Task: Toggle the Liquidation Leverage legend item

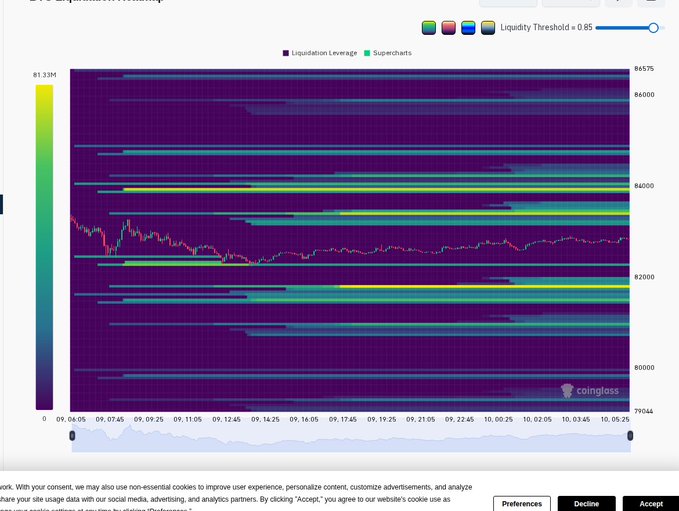Action: [320, 53]
